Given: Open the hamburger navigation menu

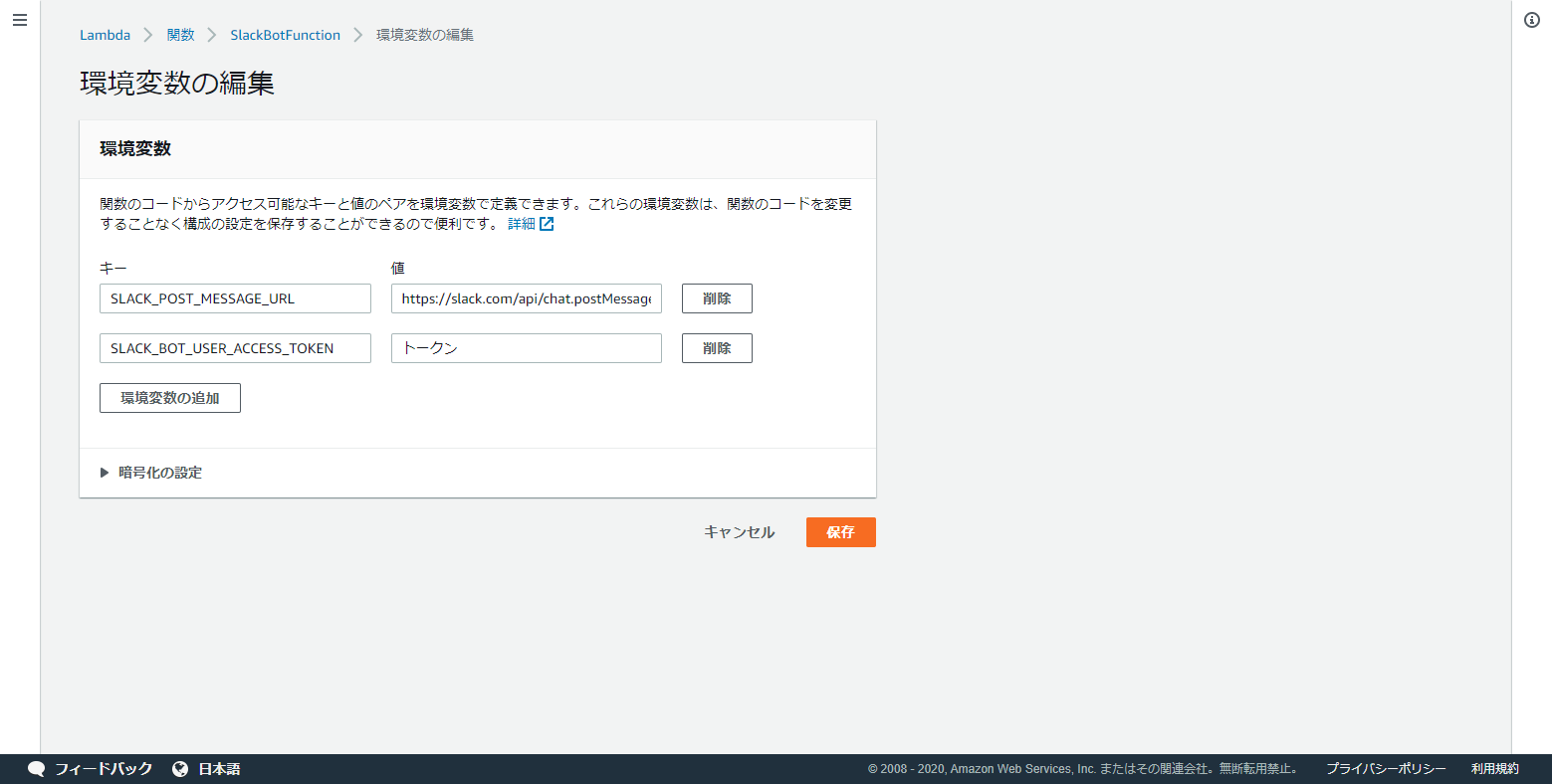Looking at the screenshot, I should [x=20, y=20].
